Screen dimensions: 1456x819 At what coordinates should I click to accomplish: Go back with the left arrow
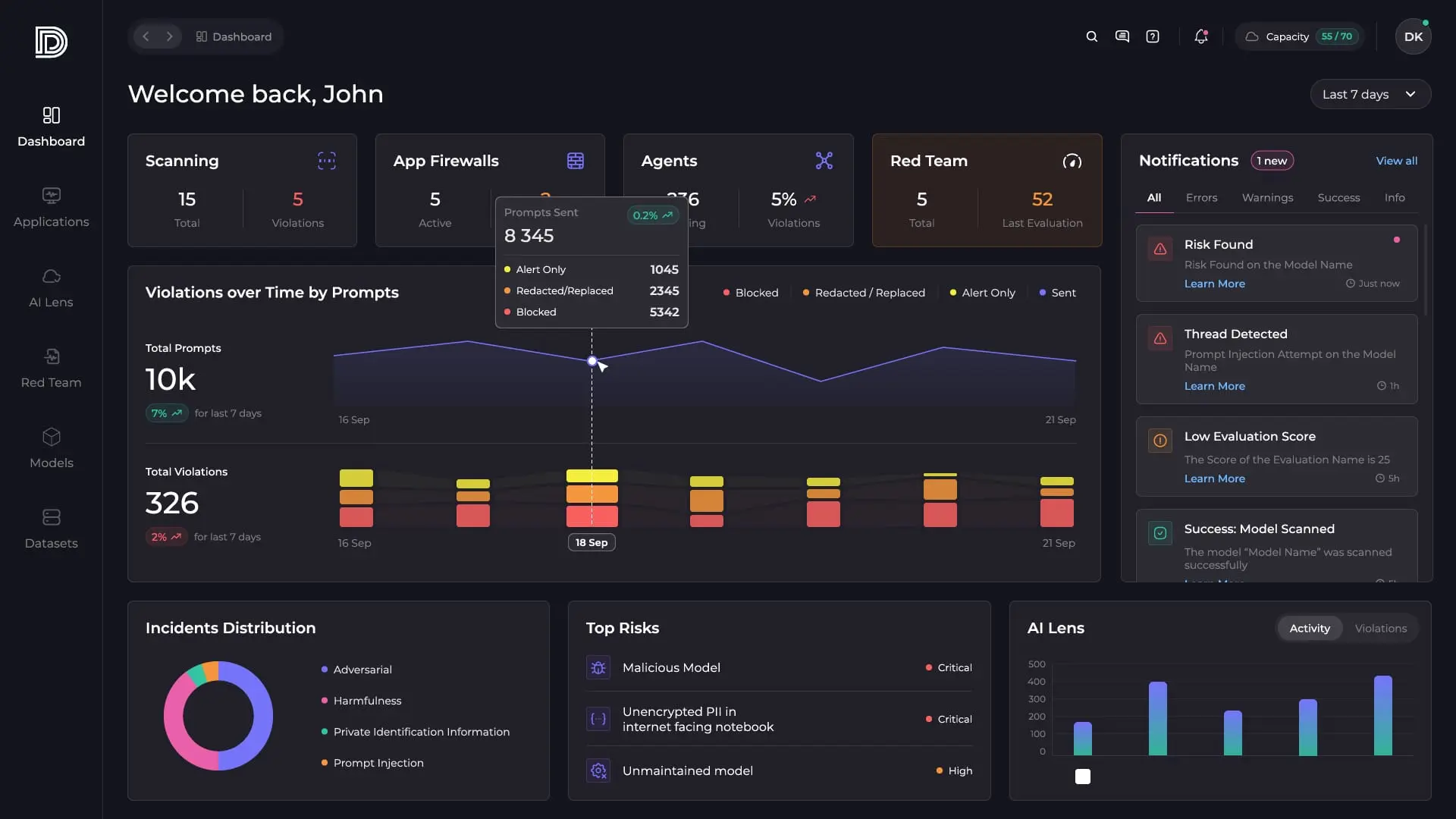point(146,36)
